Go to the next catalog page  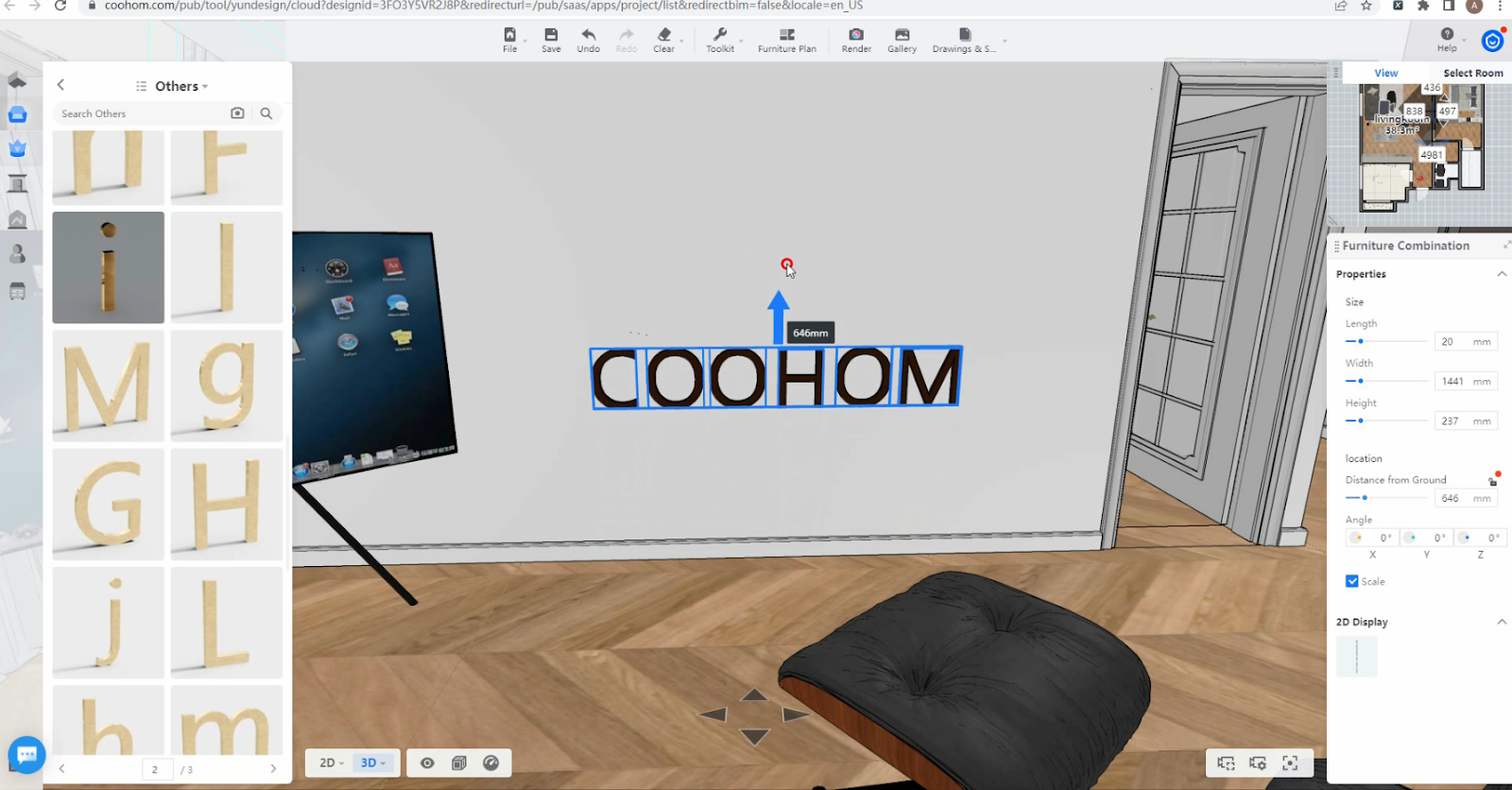273,769
